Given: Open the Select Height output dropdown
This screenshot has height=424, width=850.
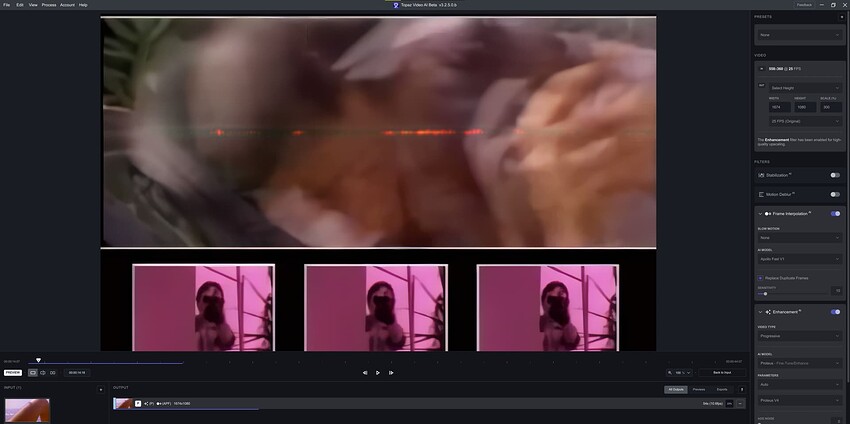Looking at the screenshot, I should click(805, 88).
